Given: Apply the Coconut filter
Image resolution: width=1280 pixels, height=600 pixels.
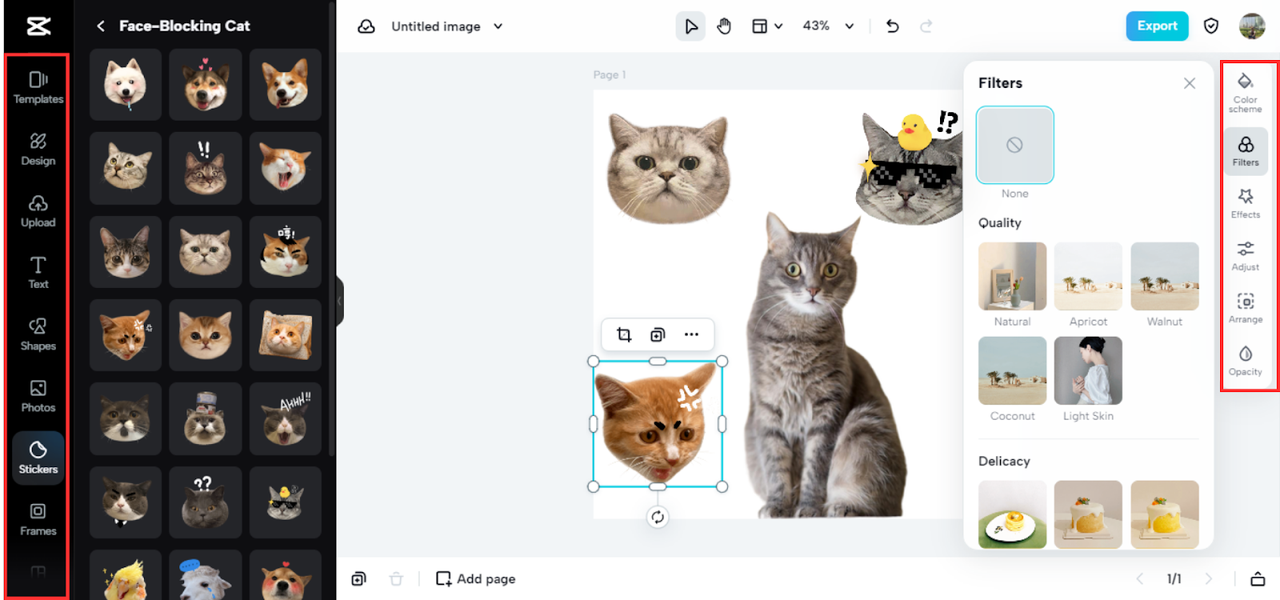Looking at the screenshot, I should [1012, 370].
